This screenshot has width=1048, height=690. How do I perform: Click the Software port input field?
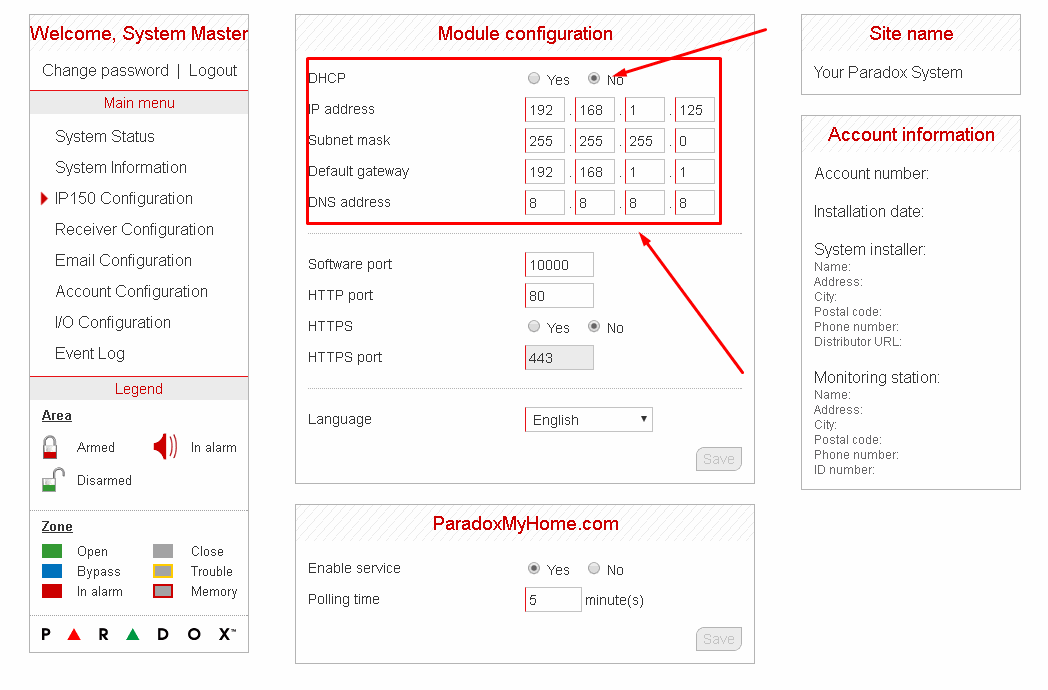click(559, 265)
